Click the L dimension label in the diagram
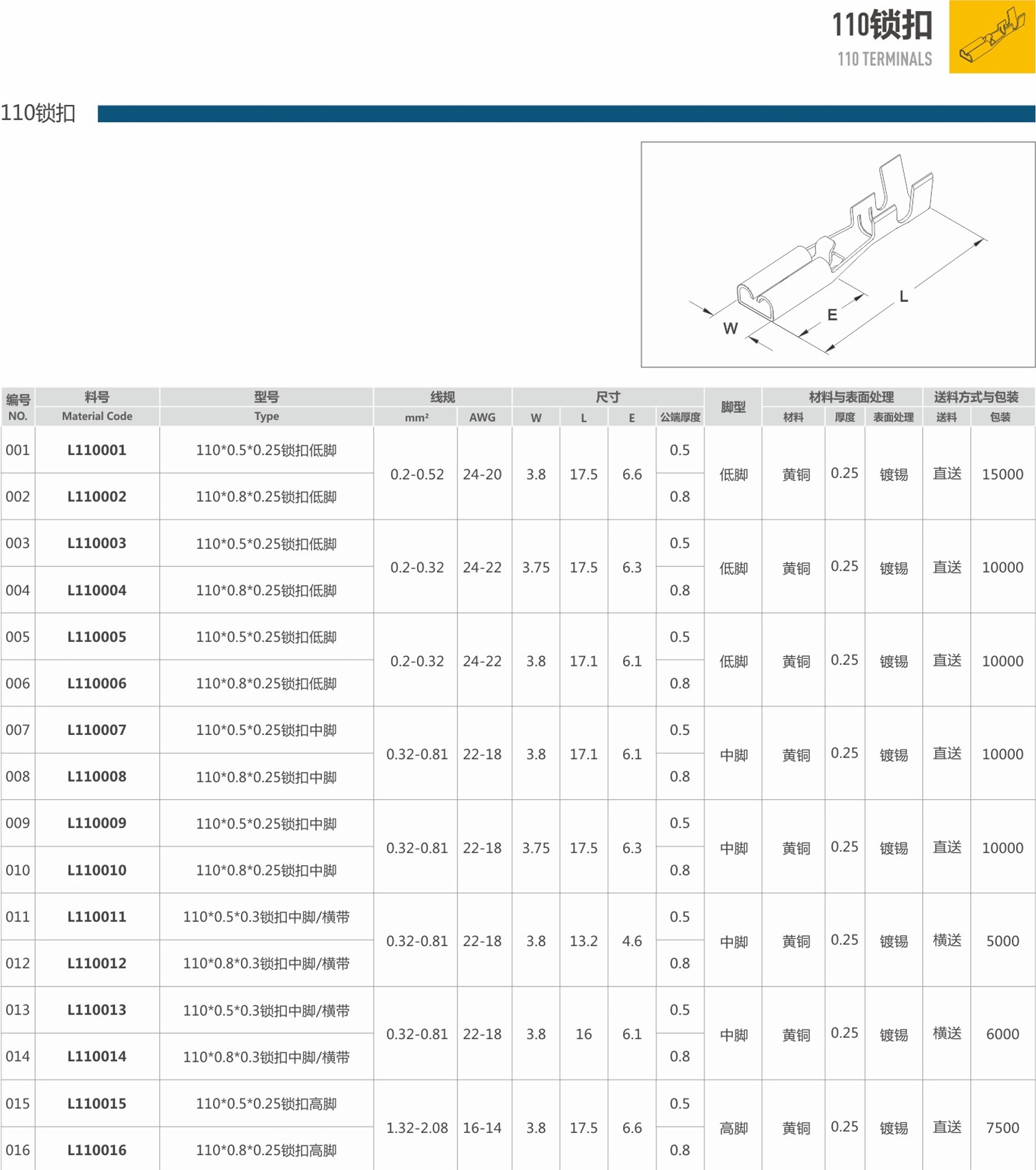This screenshot has height=1170, width=1036. (x=903, y=297)
